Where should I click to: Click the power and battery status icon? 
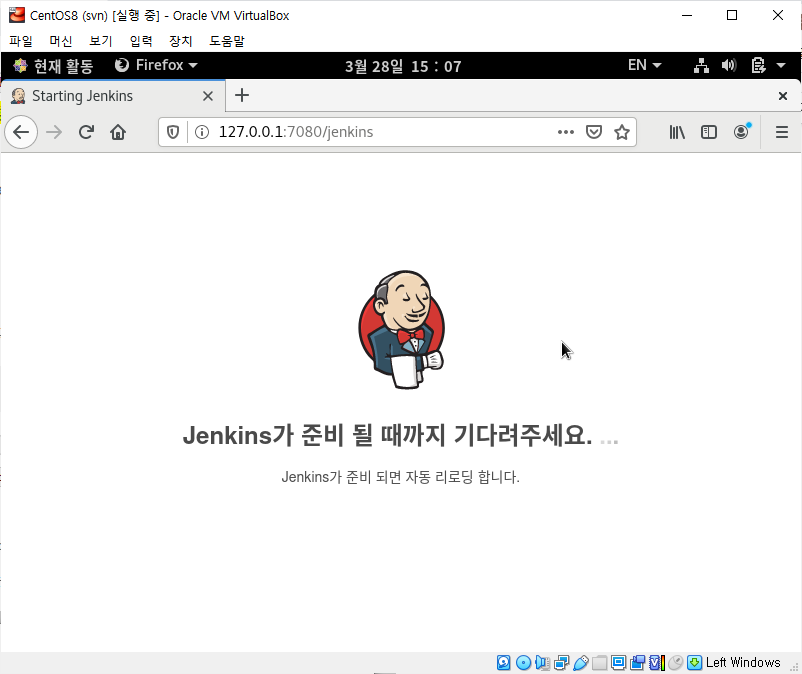pos(759,65)
